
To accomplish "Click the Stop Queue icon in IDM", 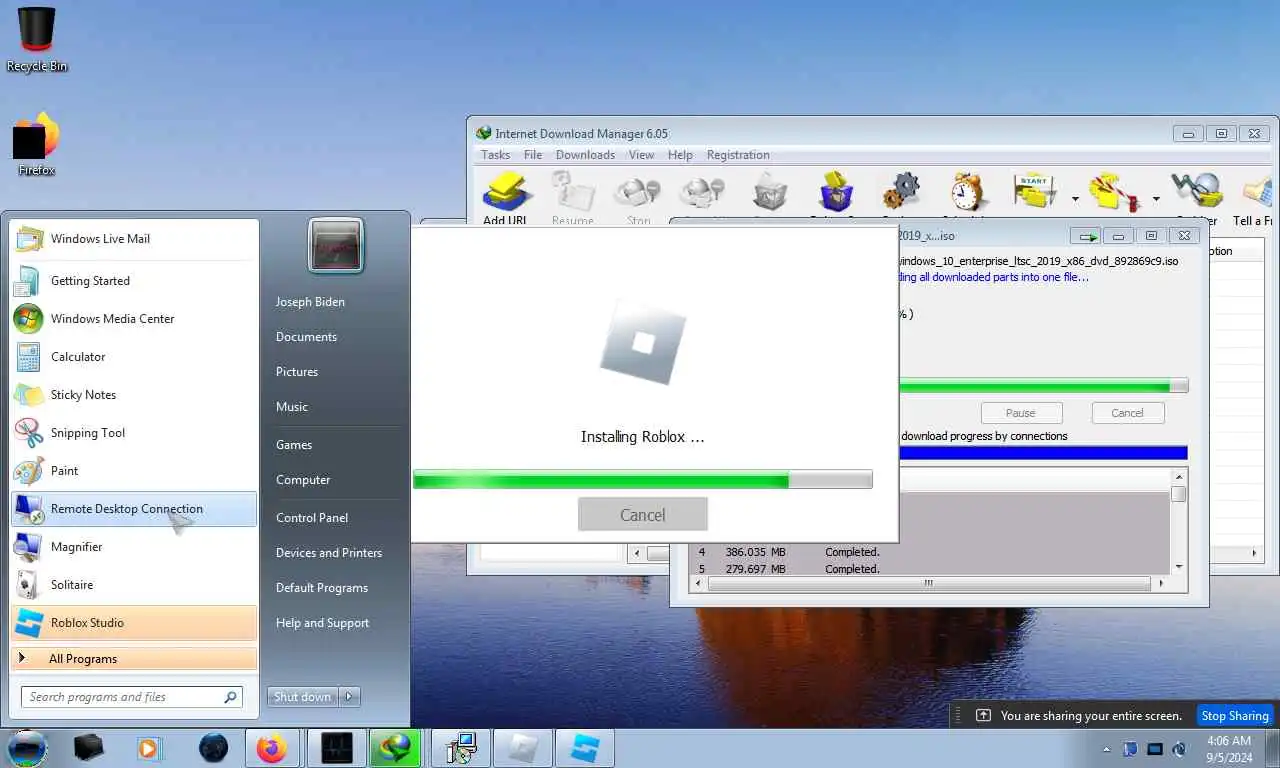I will (x=1115, y=192).
